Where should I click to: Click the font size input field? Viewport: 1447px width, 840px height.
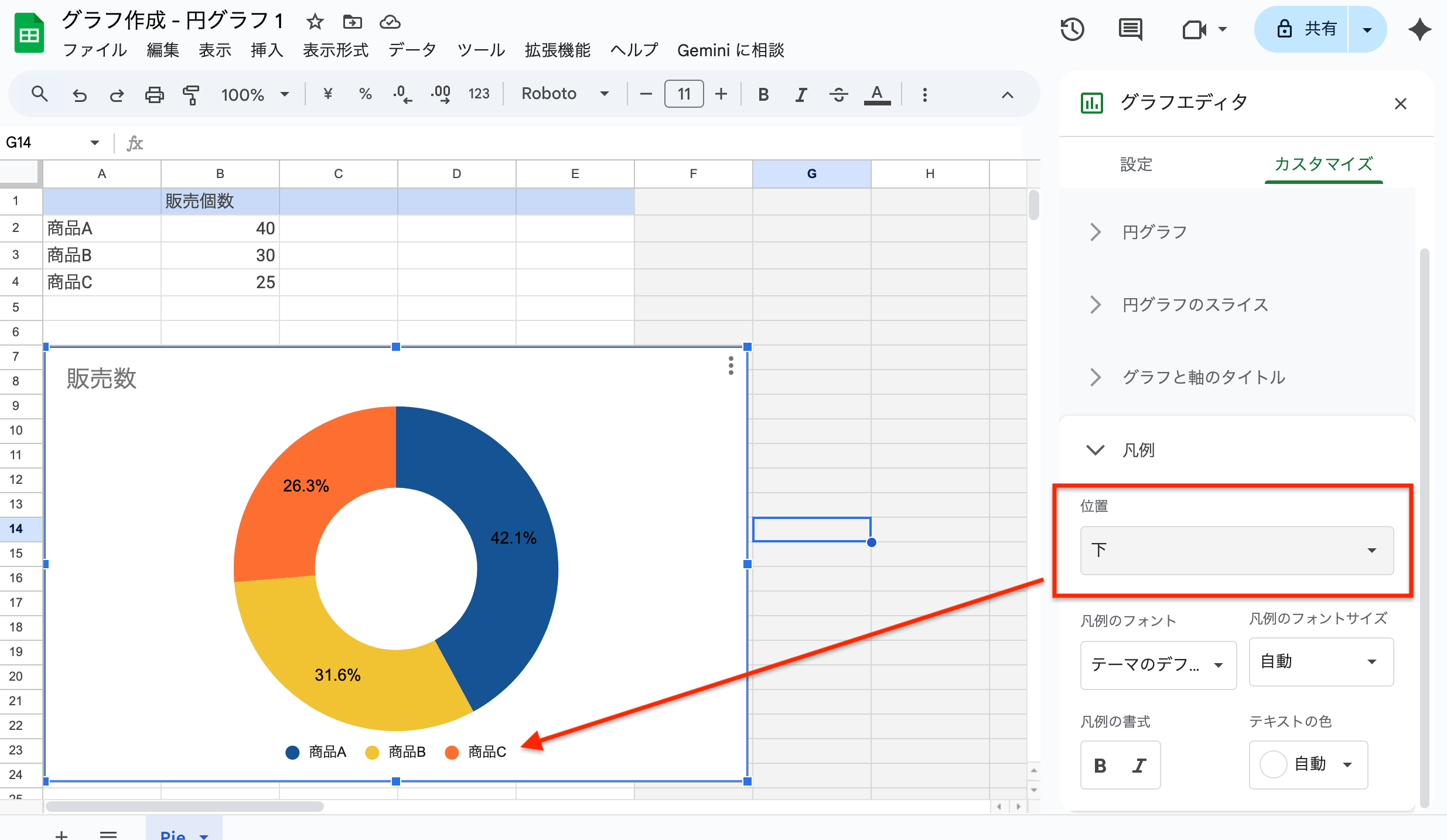coord(684,94)
